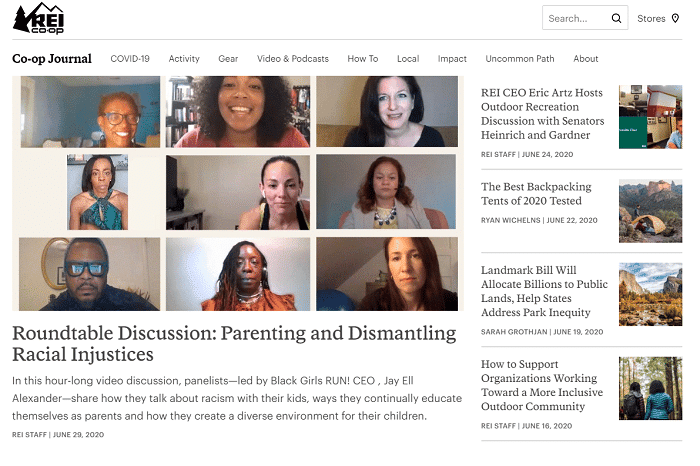Open the Gear navigation item
700x466 pixels.
pyautogui.click(x=228, y=58)
